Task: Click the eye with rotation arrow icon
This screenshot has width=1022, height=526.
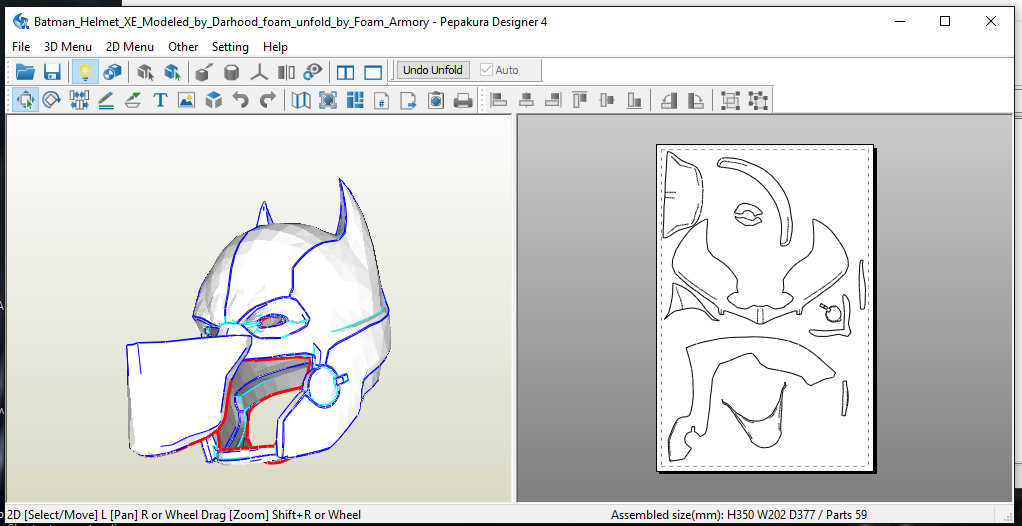Action: (314, 71)
